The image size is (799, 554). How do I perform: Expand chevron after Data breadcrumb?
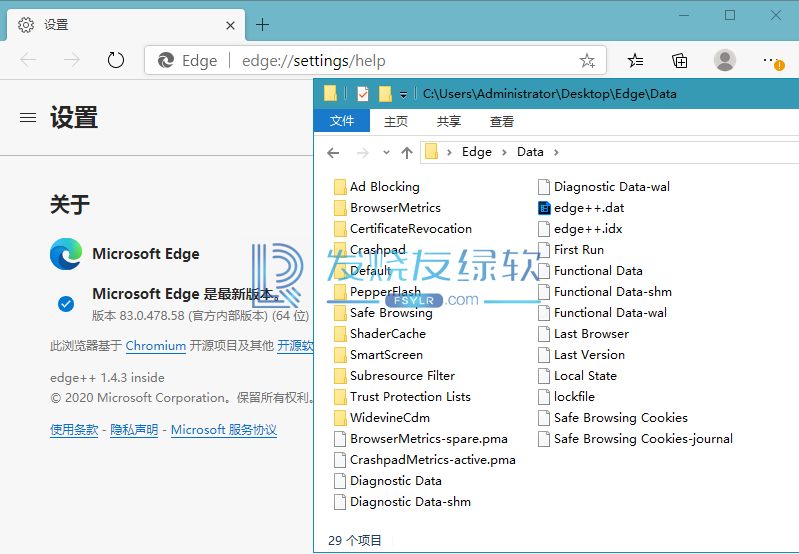[556, 152]
